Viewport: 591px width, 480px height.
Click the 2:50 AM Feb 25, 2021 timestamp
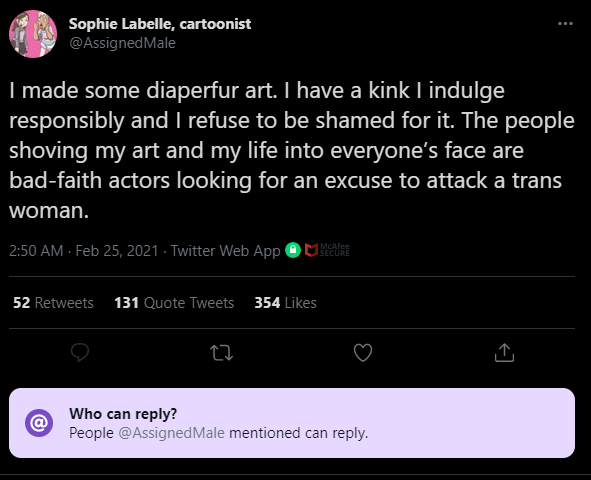(x=84, y=251)
